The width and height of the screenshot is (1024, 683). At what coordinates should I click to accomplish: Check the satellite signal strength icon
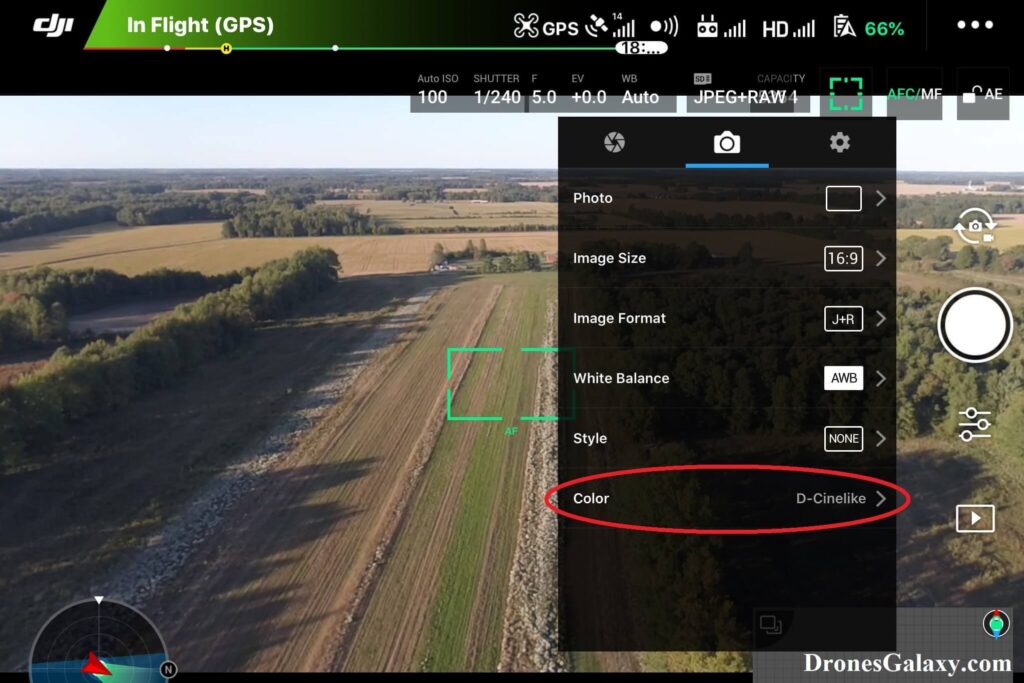pos(609,25)
